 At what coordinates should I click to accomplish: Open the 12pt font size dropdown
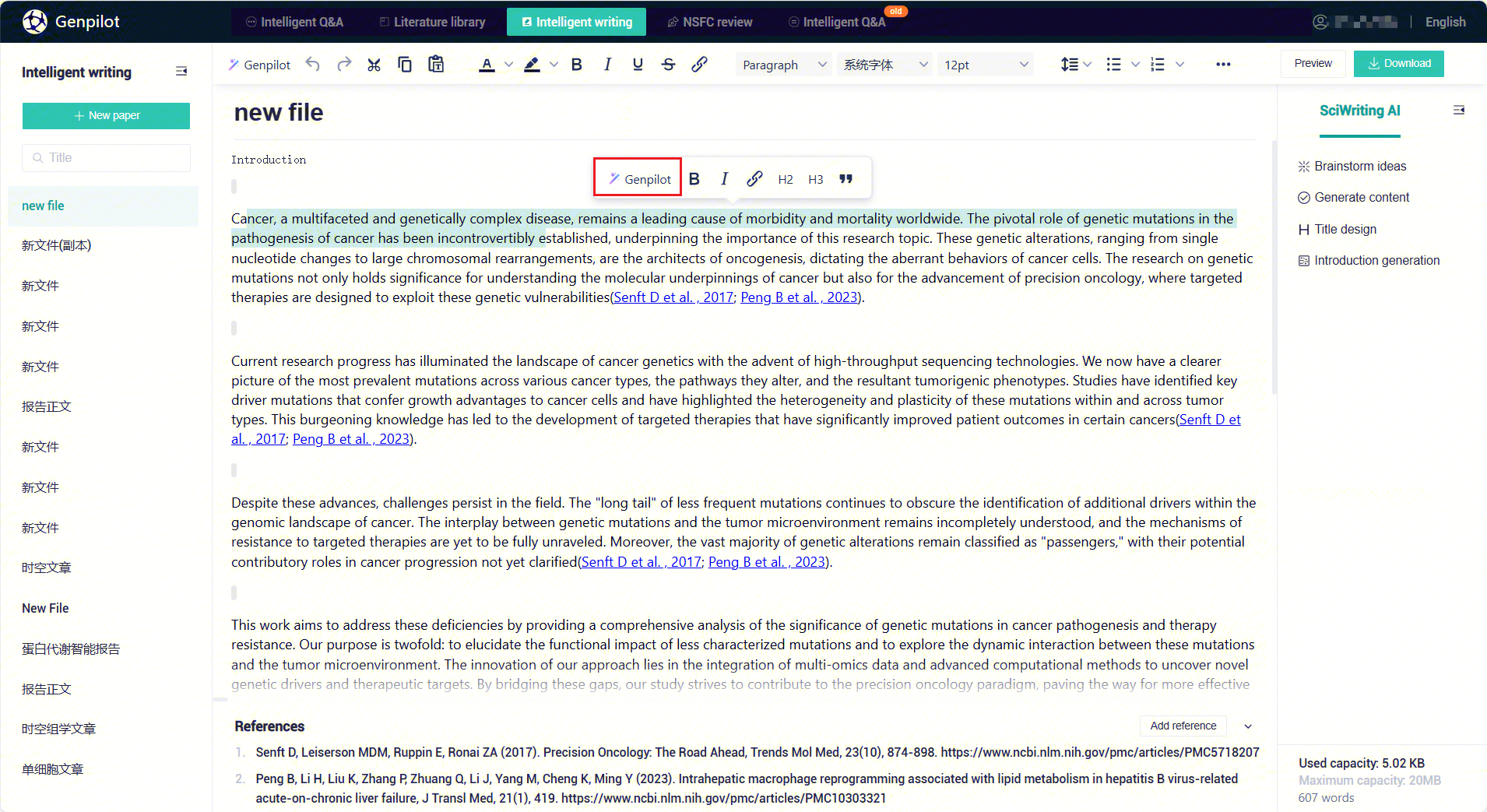click(986, 65)
